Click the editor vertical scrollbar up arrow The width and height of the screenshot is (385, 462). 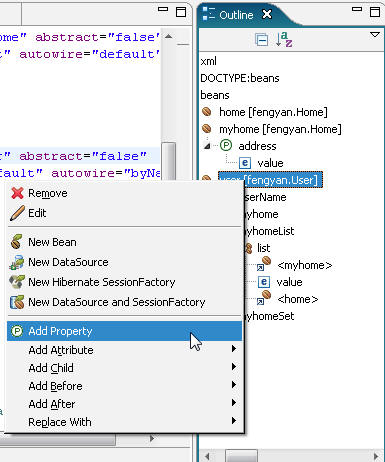[x=169, y=36]
